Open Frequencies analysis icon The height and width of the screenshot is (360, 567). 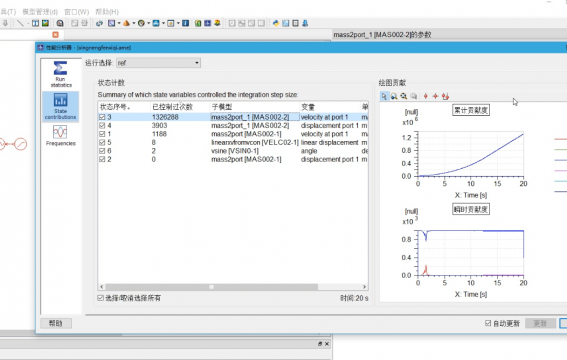point(60,136)
